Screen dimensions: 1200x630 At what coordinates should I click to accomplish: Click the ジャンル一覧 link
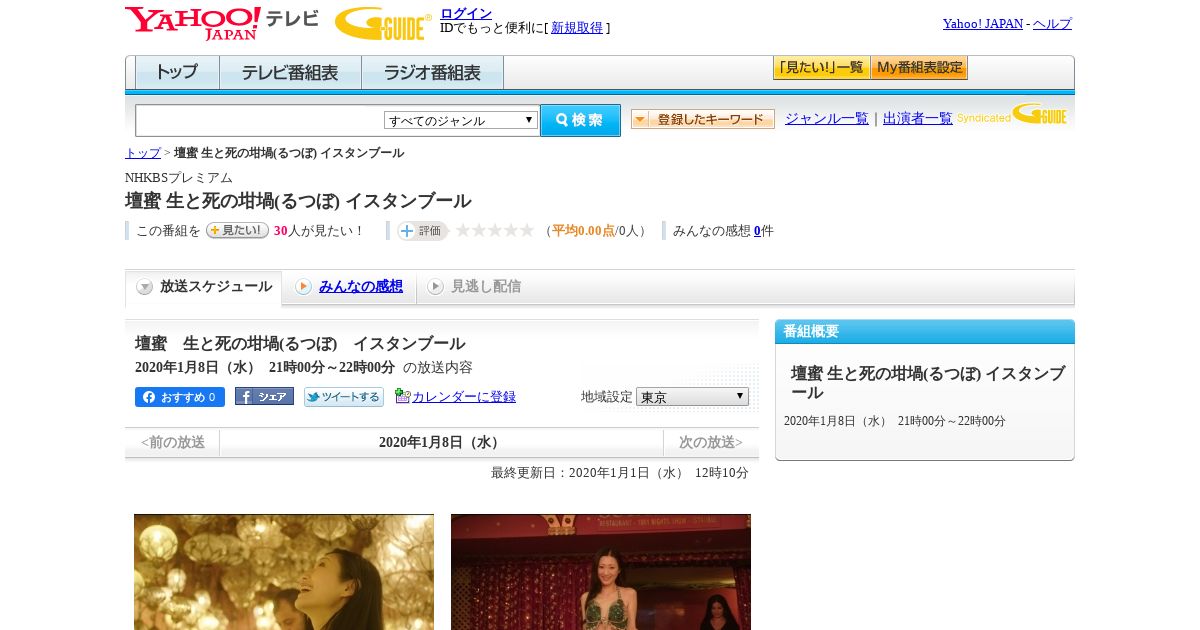[x=827, y=119]
